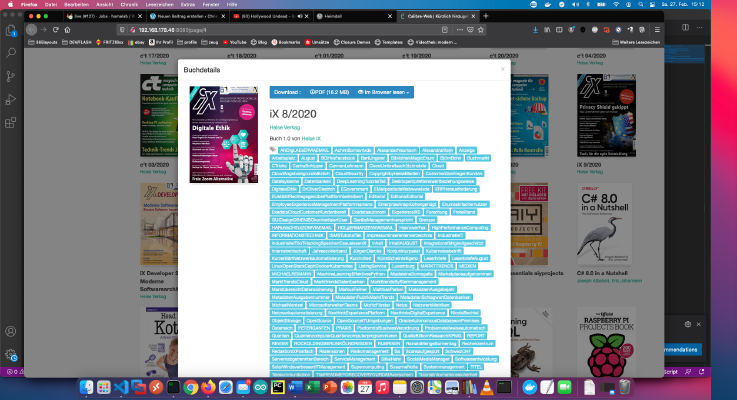Open VS Code Extensions sidebar icon

pos(10,123)
